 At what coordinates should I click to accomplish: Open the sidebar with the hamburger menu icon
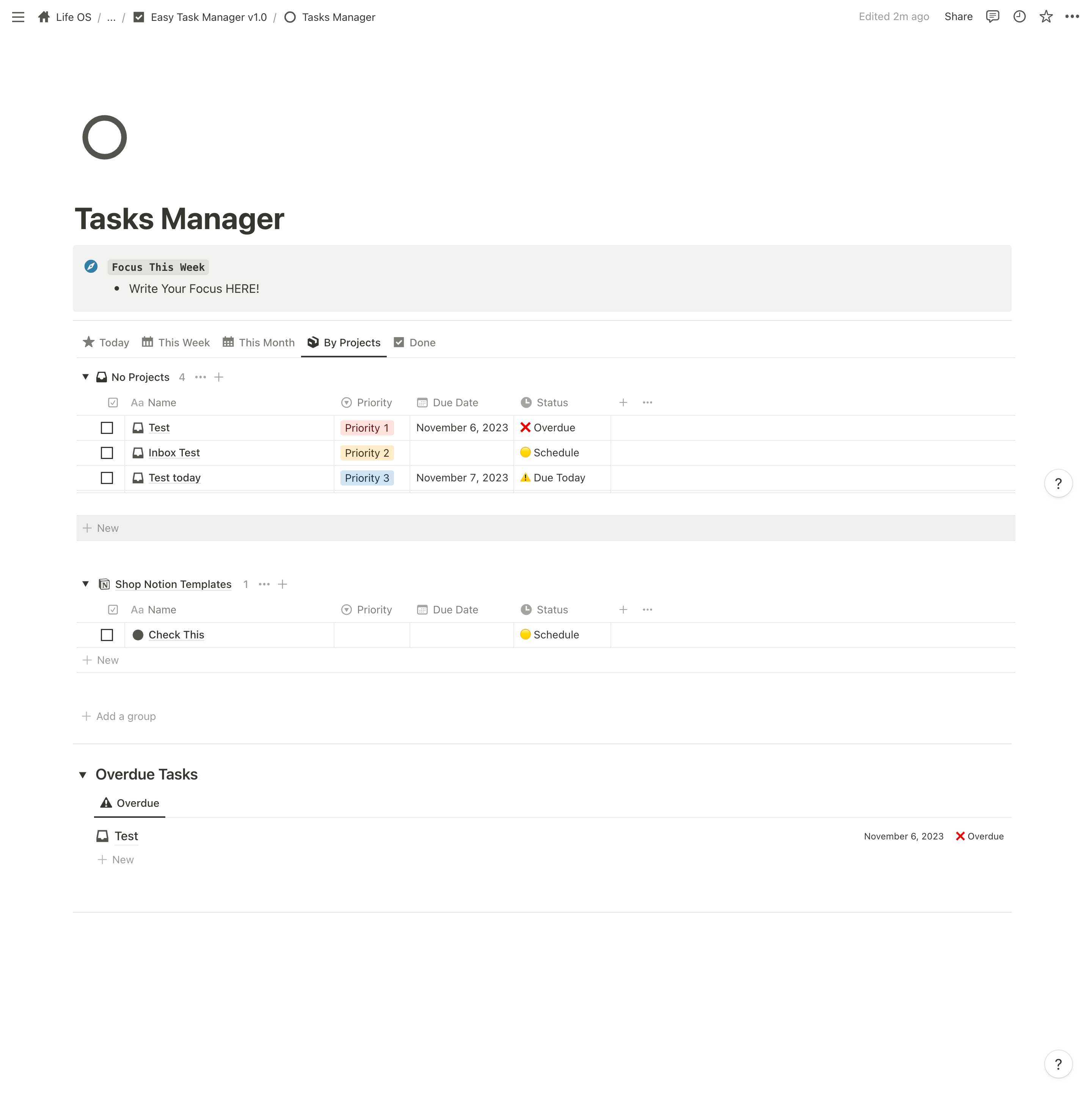[x=18, y=17]
